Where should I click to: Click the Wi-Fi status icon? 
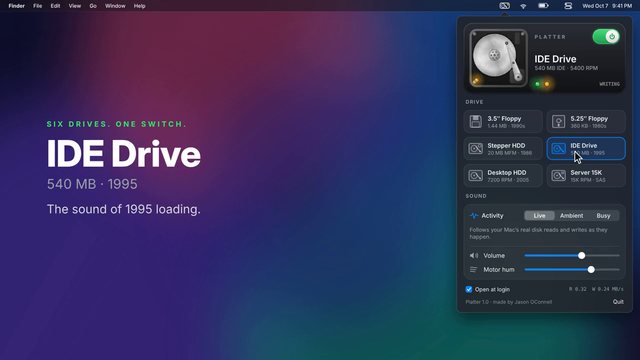click(x=523, y=6)
